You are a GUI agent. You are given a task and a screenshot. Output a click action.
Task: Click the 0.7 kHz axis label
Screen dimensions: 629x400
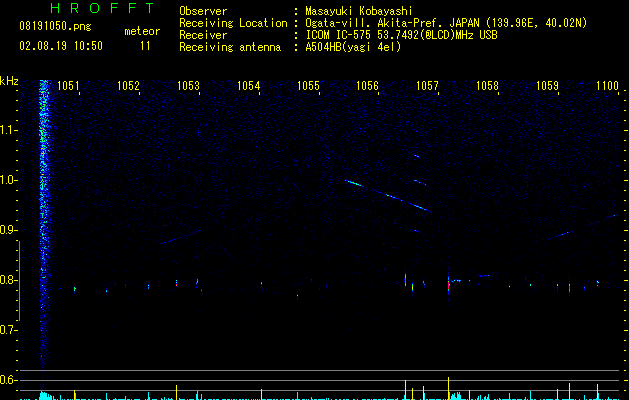point(8,330)
